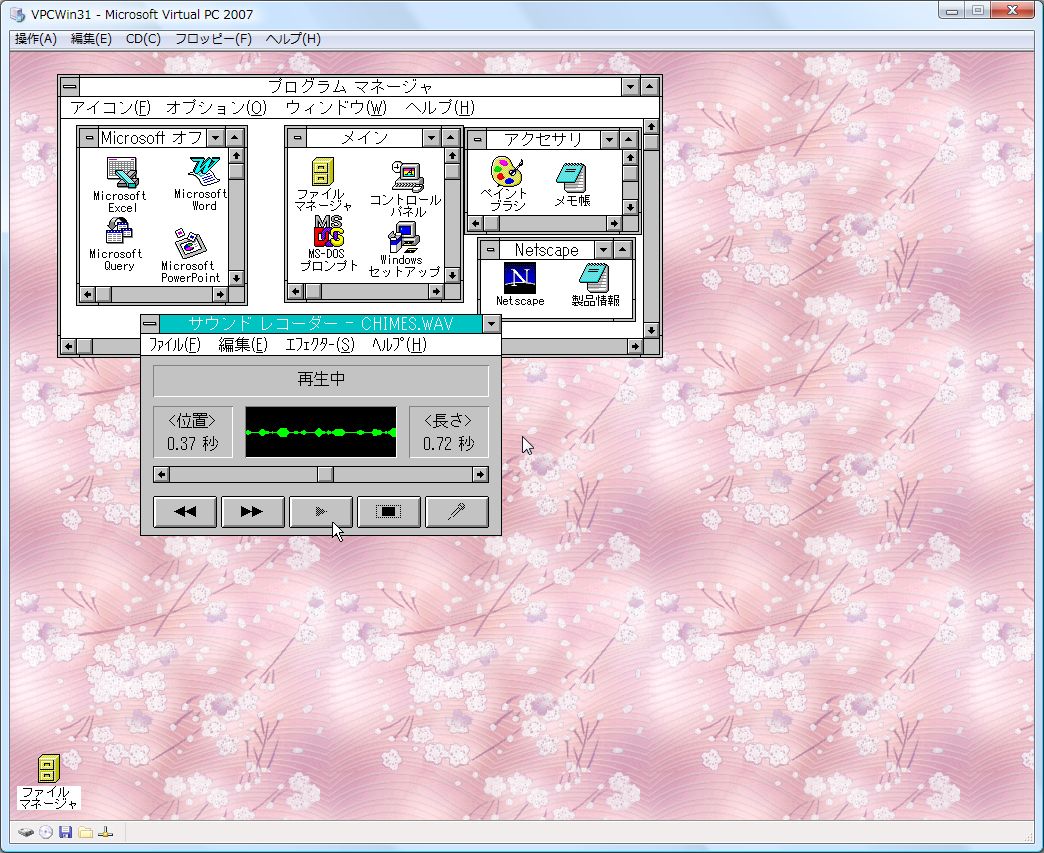Open Program Manager's control menu box

click(x=69, y=87)
